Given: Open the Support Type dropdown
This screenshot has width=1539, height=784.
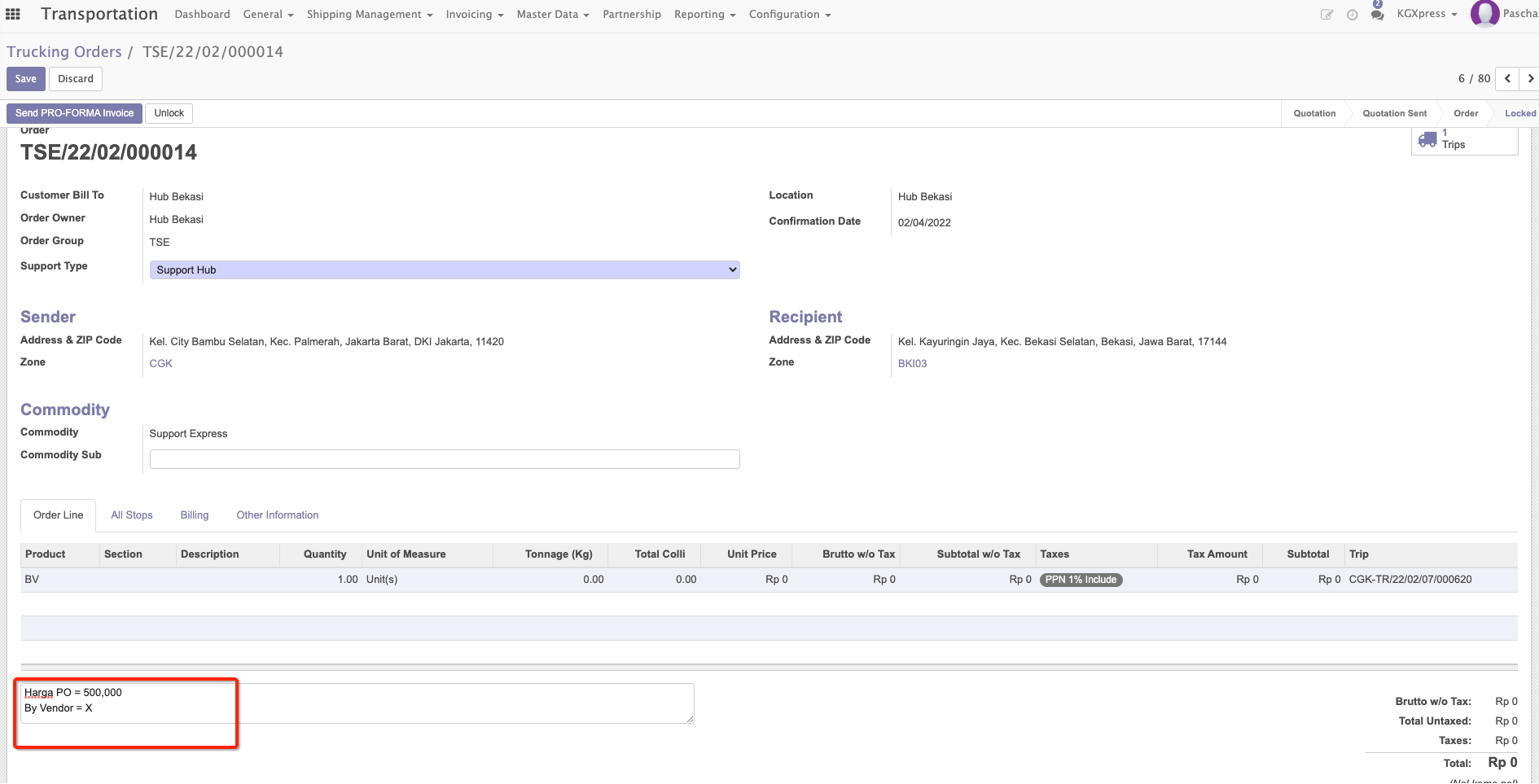Looking at the screenshot, I should click(445, 269).
